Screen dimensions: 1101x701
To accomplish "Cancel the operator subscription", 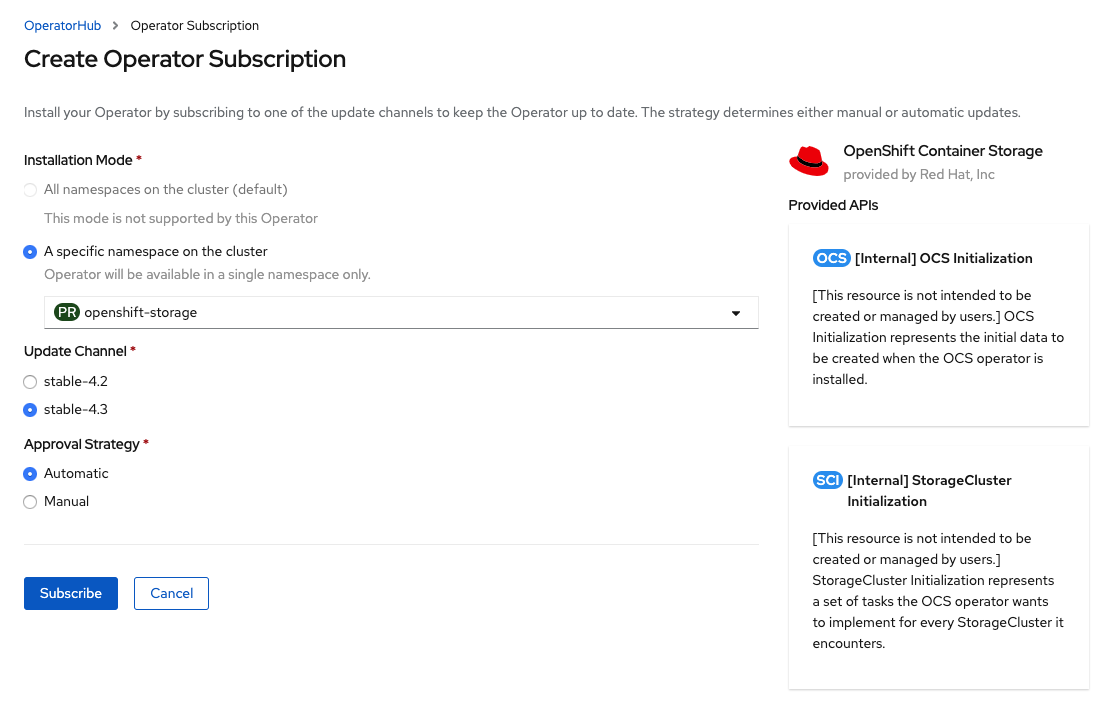I will click(171, 593).
